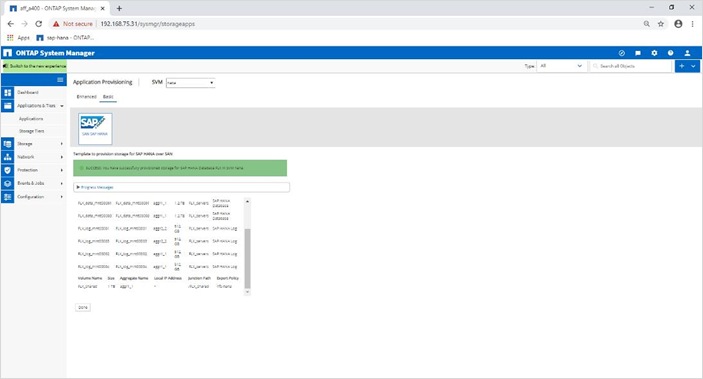
Task: Select the SAN SAP HANA template tile
Action: 95,129
